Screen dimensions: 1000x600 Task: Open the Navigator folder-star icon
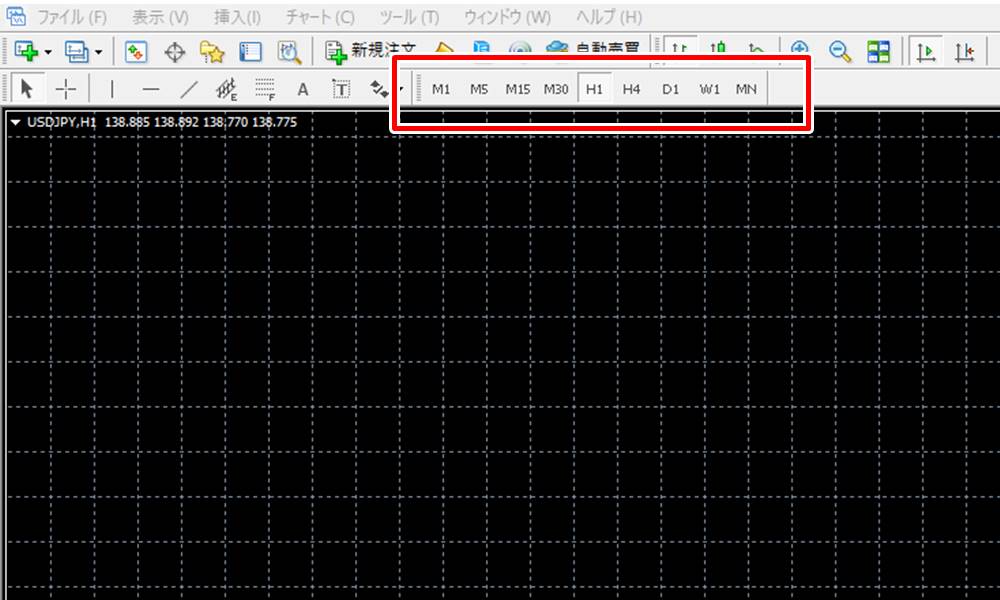tap(212, 51)
